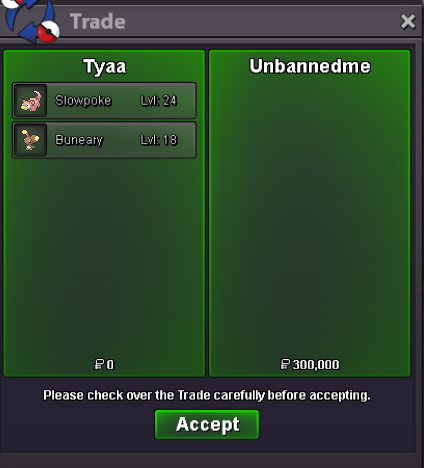Click Unbannedme's ₽300,000 money offer
This screenshot has width=424, height=468.
click(x=310, y=364)
